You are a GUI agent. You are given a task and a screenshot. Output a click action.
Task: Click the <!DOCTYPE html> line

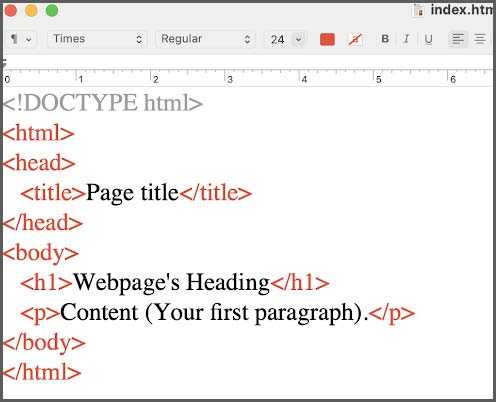(102, 103)
